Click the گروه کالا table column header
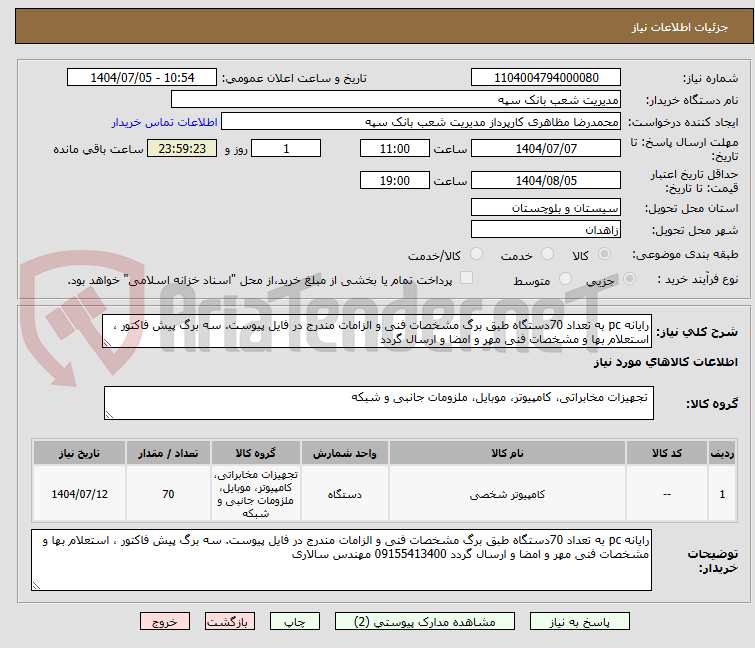The height and width of the screenshot is (648, 755). coord(256,453)
